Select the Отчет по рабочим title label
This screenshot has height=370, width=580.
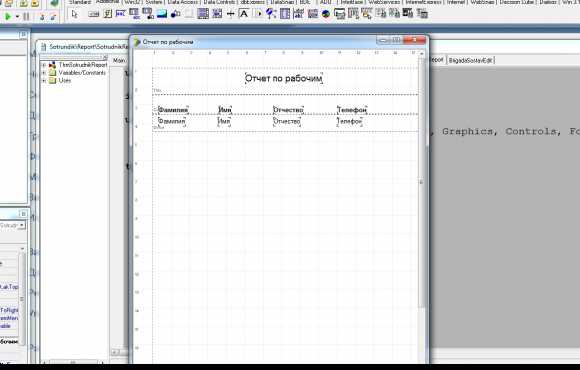click(x=284, y=78)
